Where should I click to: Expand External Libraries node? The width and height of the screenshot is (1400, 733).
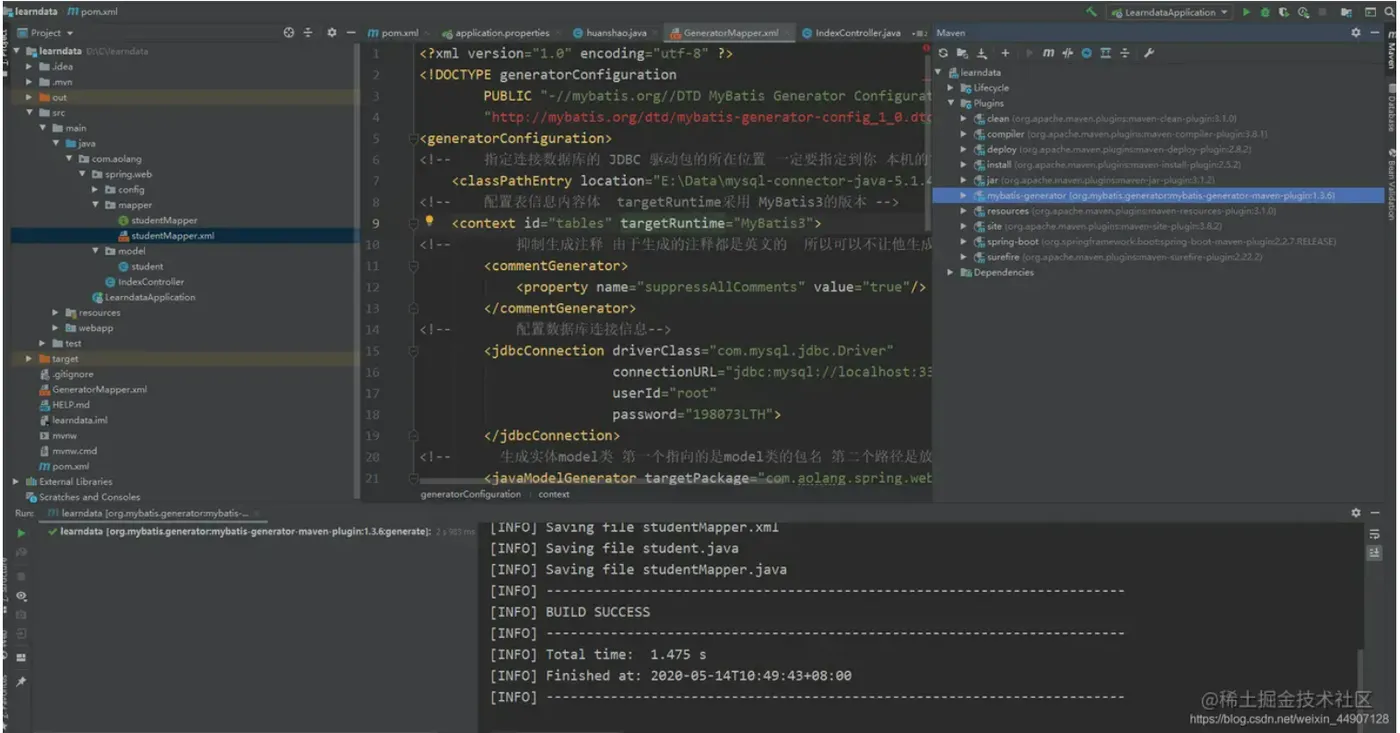coord(17,482)
